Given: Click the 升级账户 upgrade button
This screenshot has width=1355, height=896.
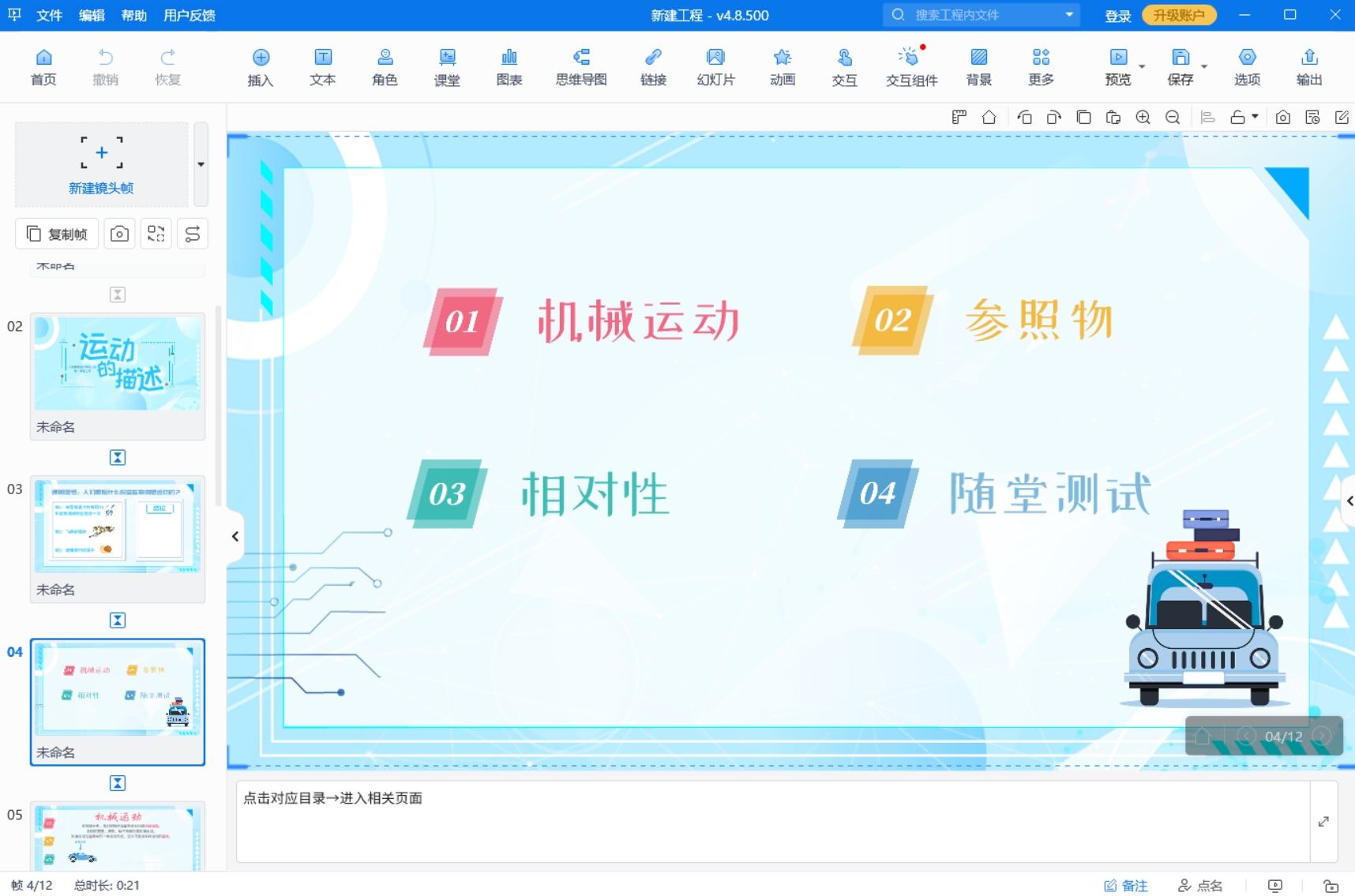Looking at the screenshot, I should (1179, 15).
